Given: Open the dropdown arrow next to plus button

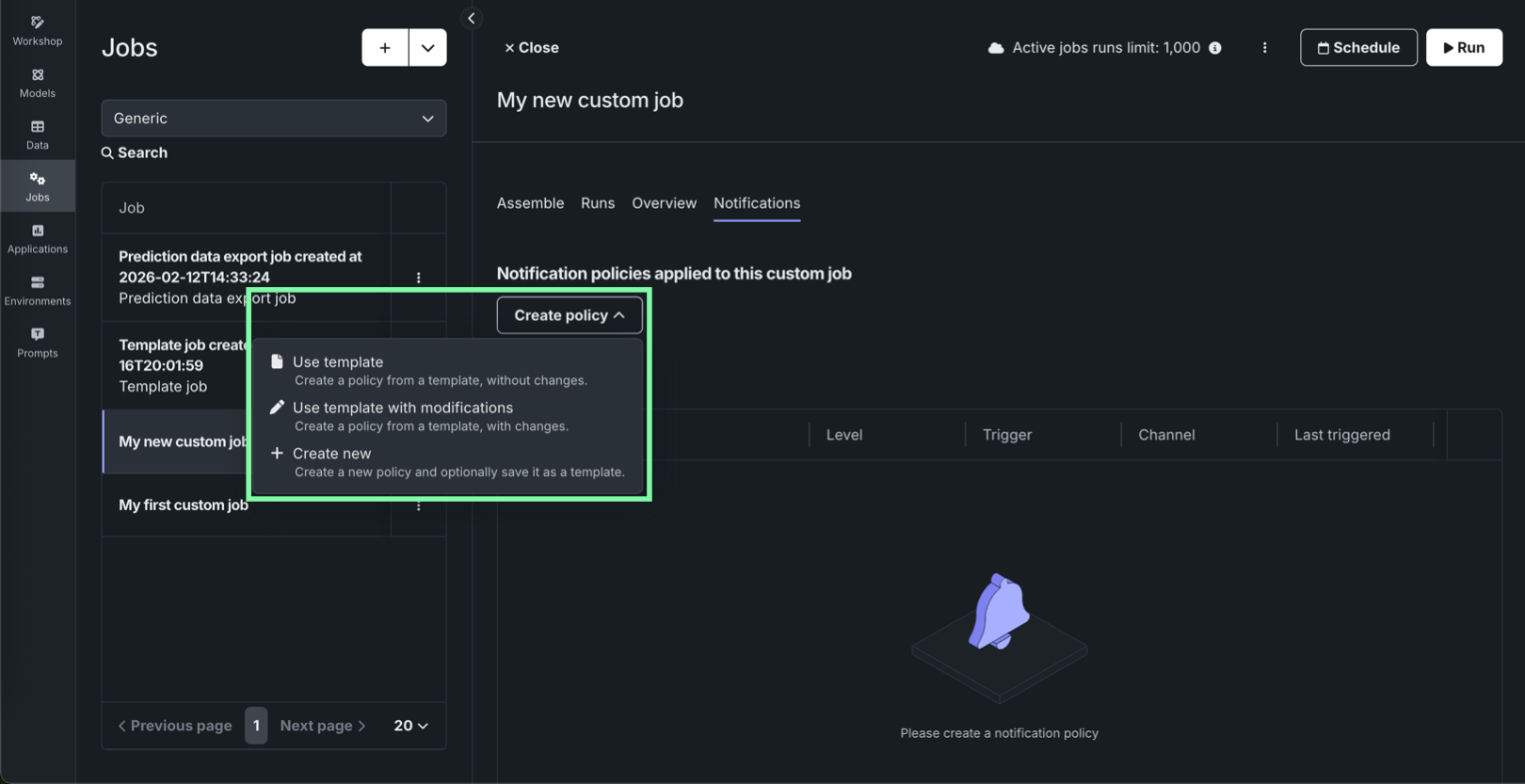Looking at the screenshot, I should (427, 48).
